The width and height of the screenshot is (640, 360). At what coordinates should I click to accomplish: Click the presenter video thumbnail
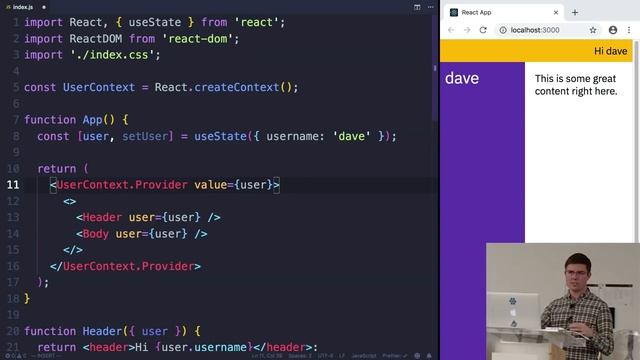pyautogui.click(x=563, y=301)
